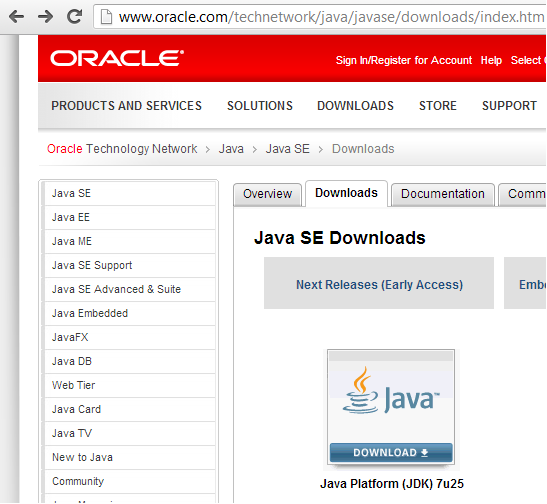Image resolution: width=547 pixels, height=504 pixels.
Task: Open Java DB in the sidebar
Action: 130,362
